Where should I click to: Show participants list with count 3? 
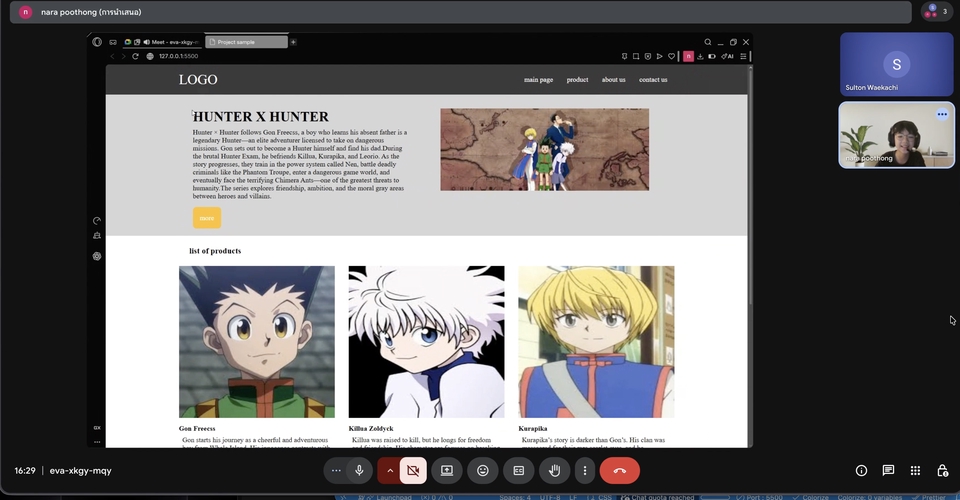(x=937, y=12)
